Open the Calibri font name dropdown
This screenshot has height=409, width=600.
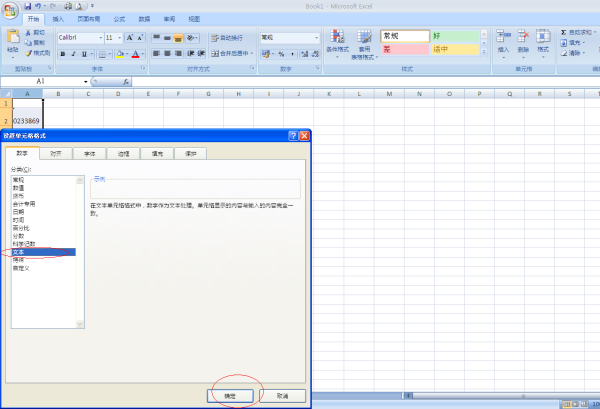(x=98, y=37)
